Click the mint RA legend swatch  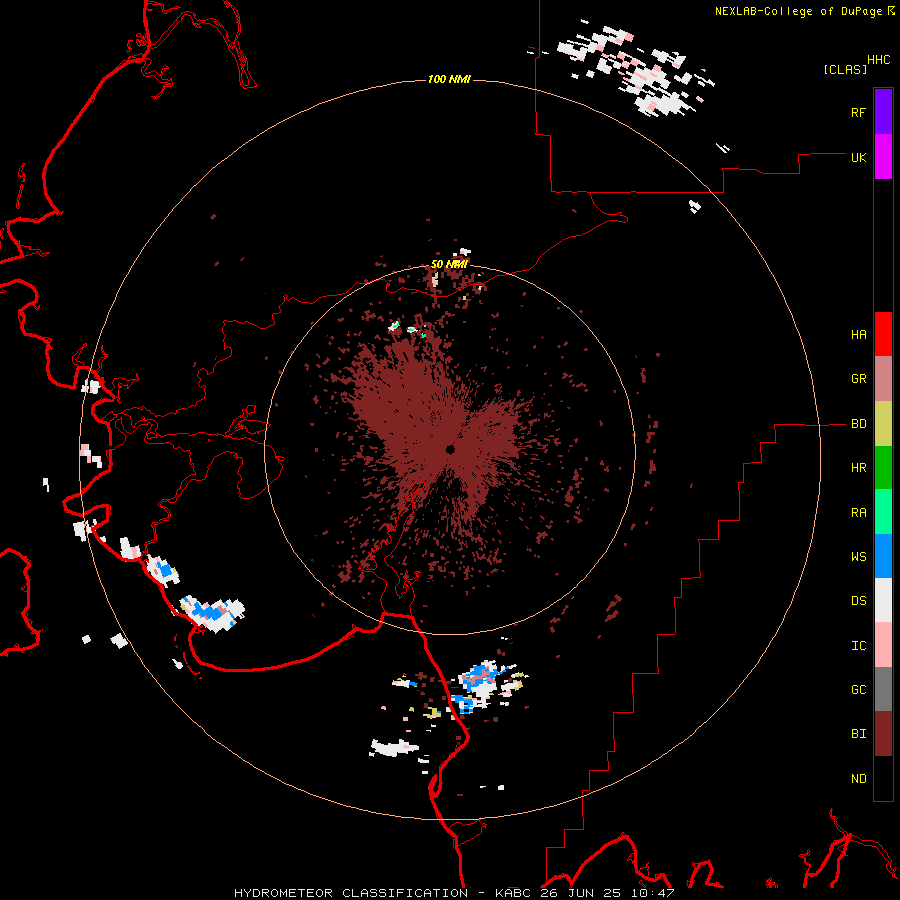pos(883,512)
